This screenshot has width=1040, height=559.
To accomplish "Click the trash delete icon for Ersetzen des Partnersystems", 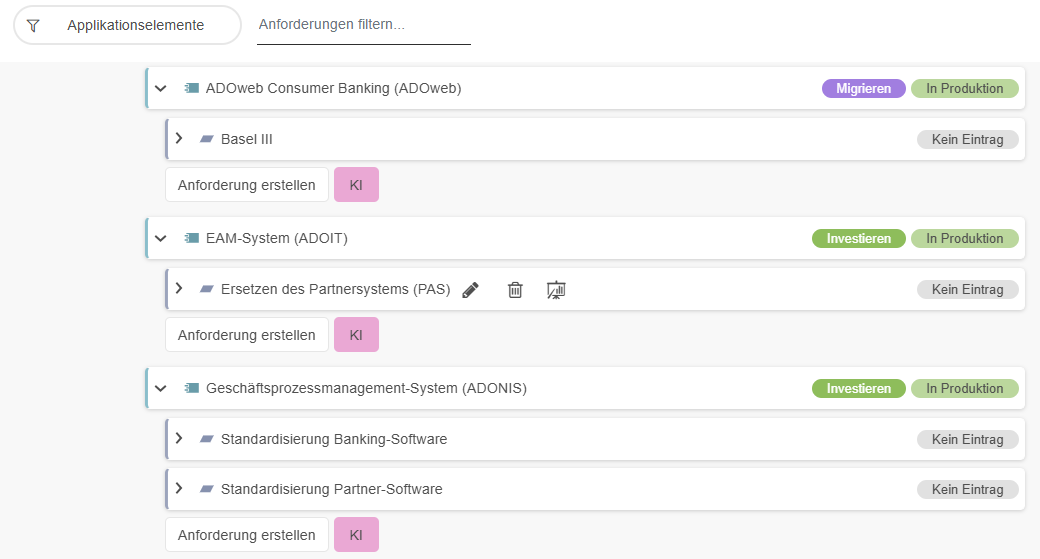I will click(515, 290).
